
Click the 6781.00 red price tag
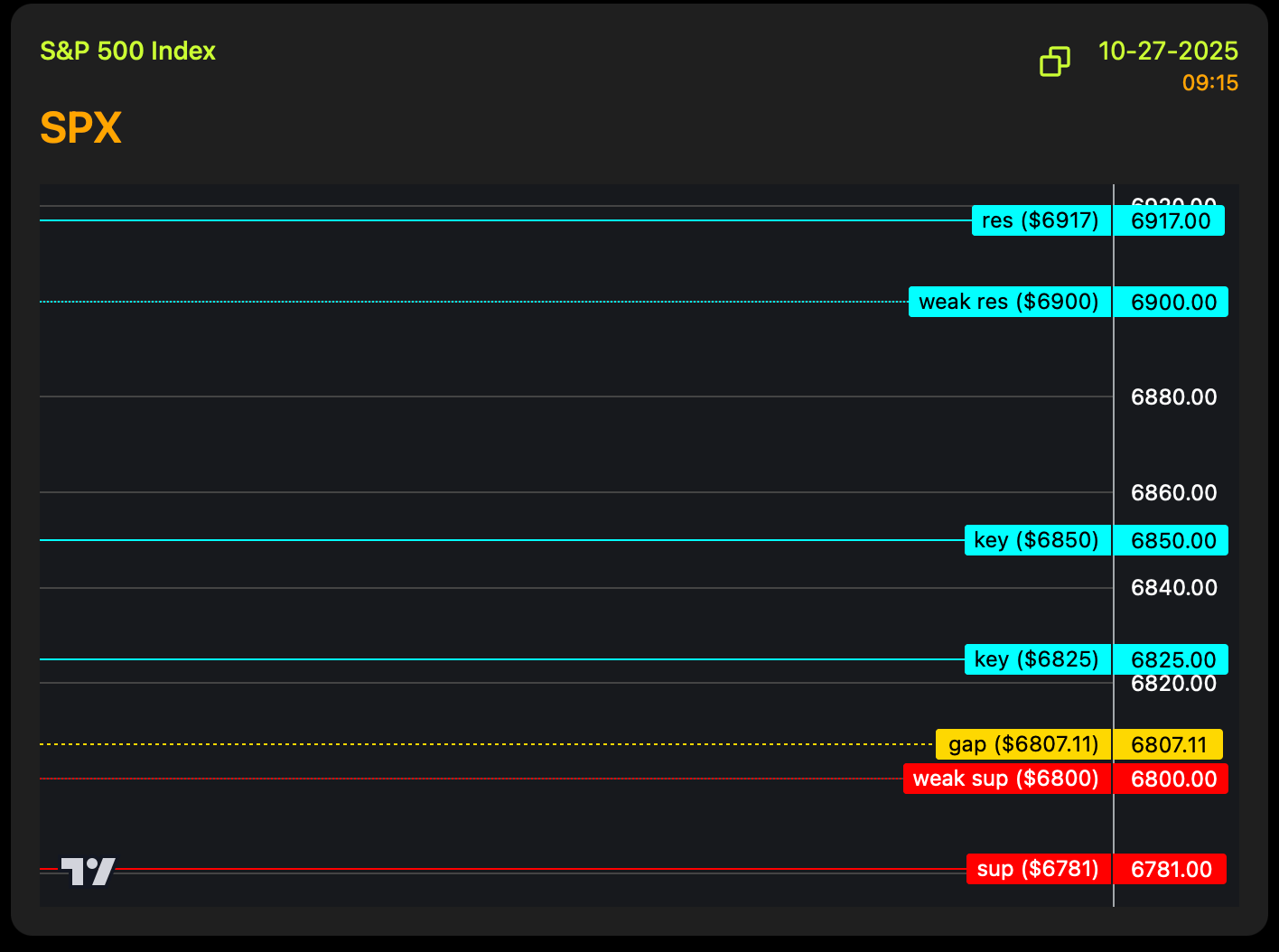pyautogui.click(x=1171, y=870)
